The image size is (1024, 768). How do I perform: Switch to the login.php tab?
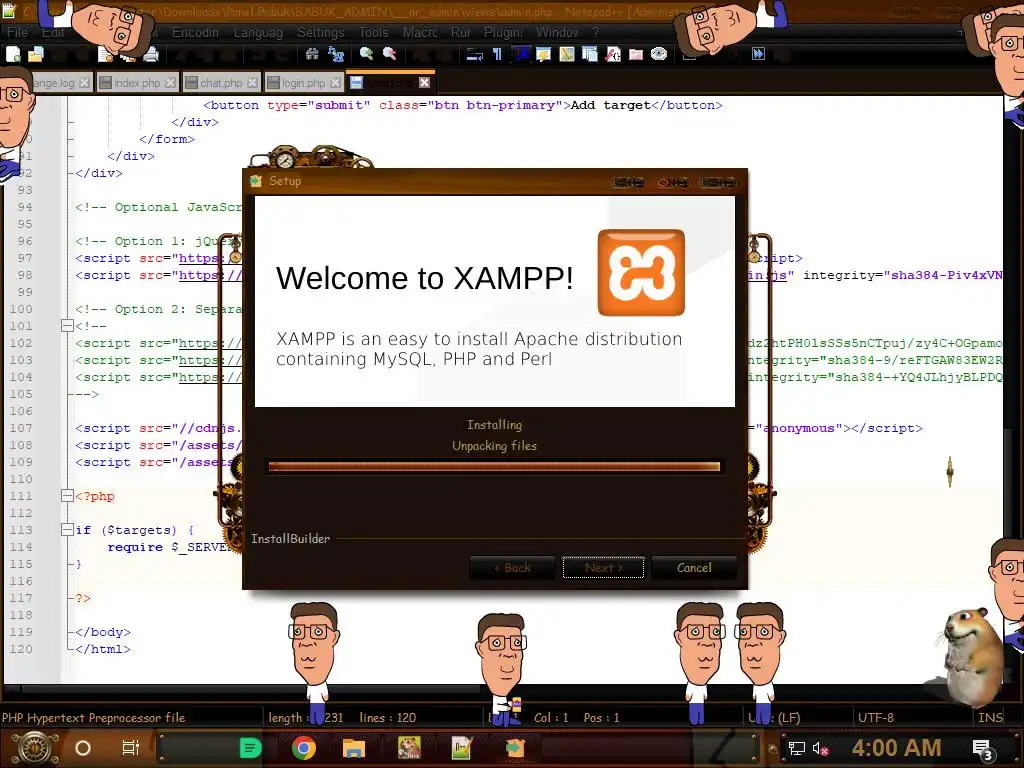(x=304, y=83)
